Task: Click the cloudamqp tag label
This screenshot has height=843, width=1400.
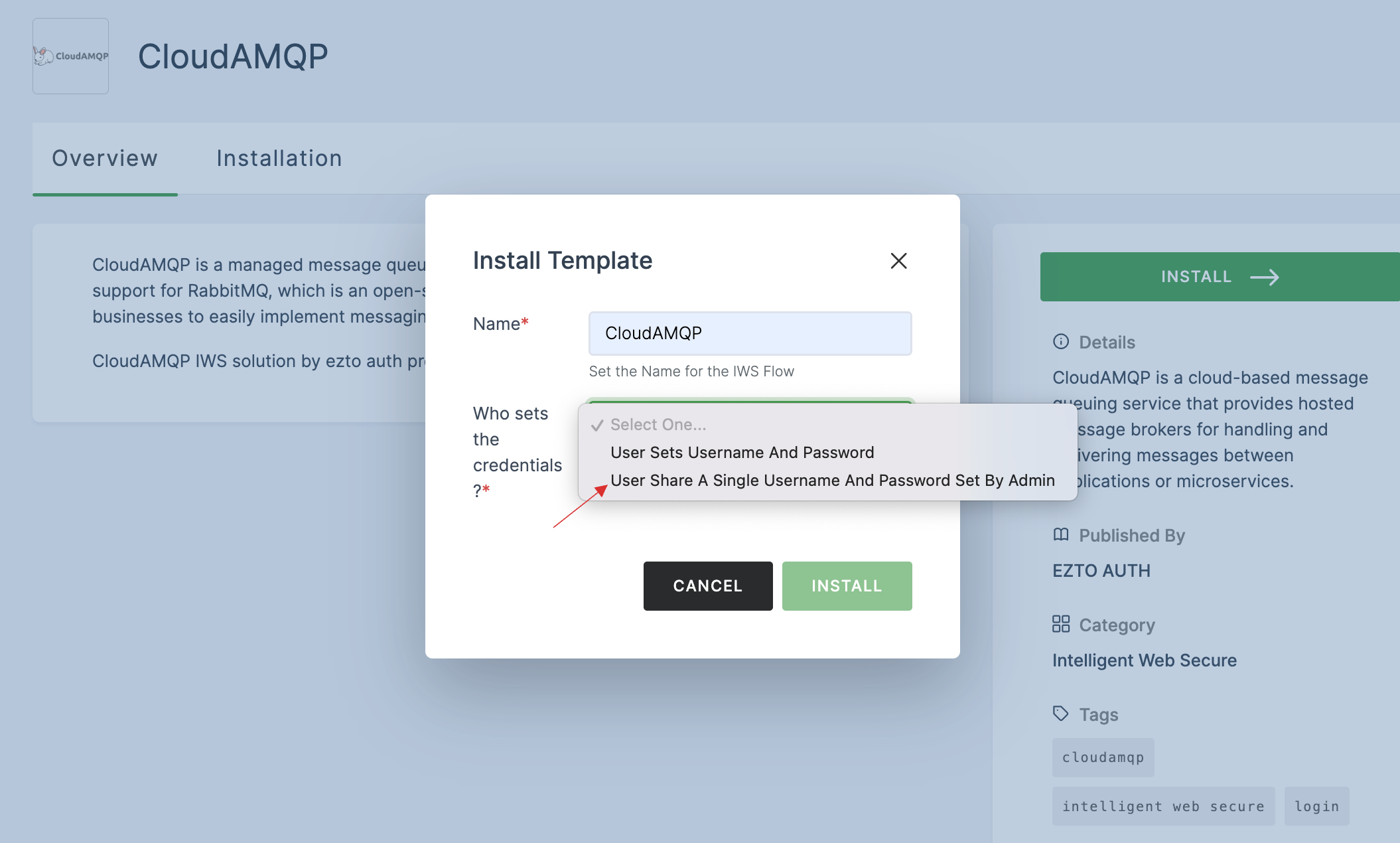Action: 1101,757
